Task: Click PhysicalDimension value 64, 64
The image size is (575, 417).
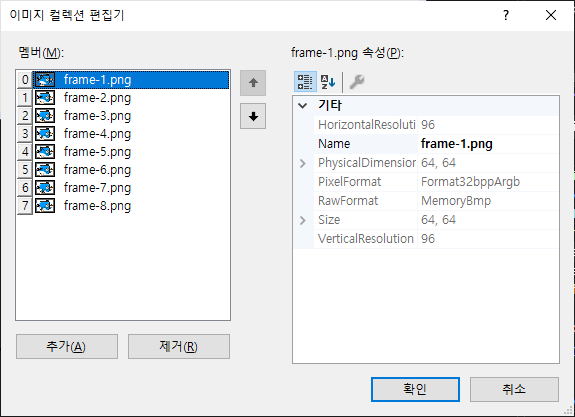Action: [438, 163]
